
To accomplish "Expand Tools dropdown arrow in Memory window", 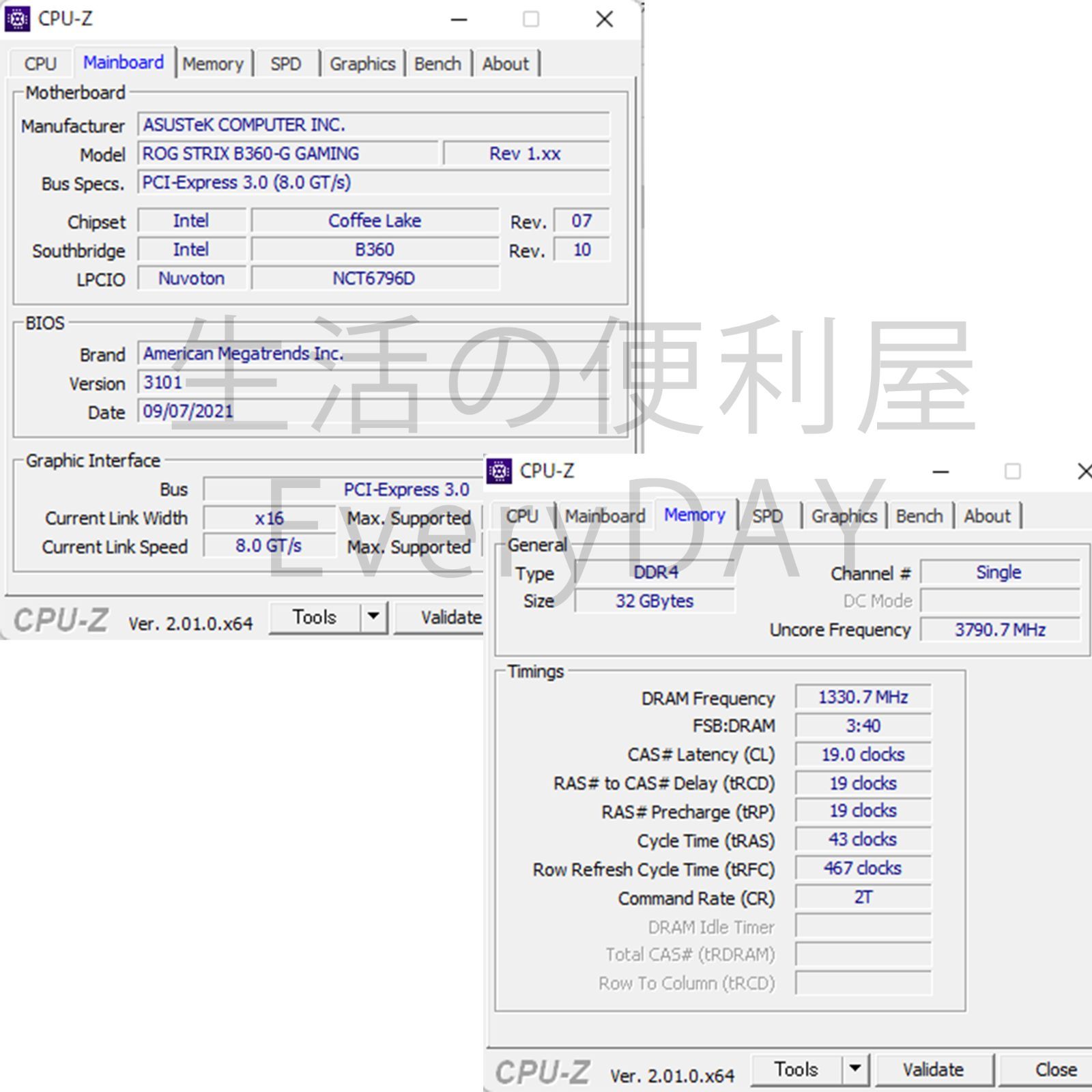I will pyautogui.click(x=855, y=1069).
